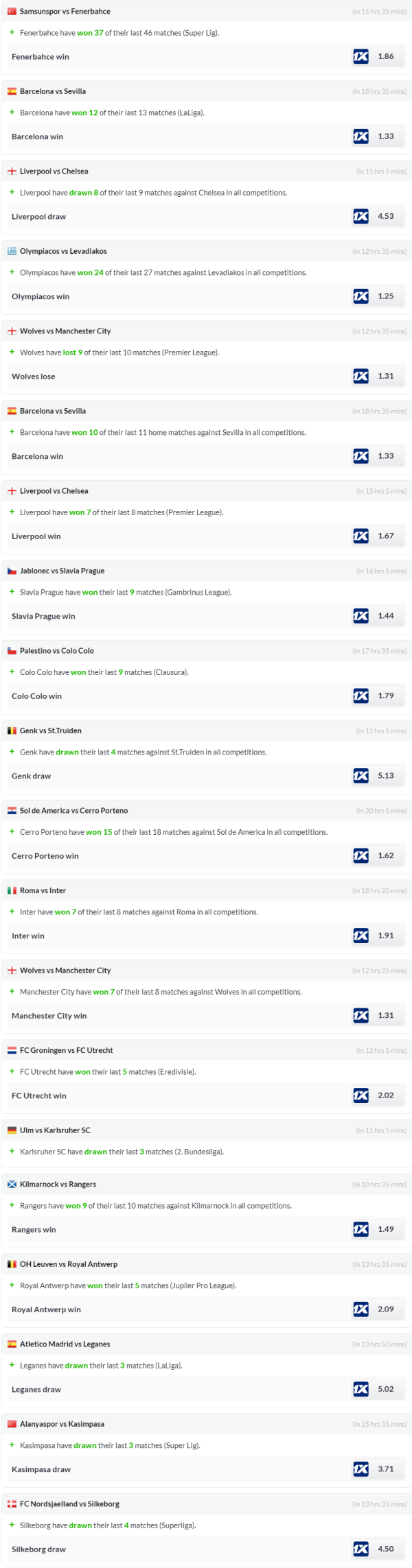Select the 5.13 odds for Genk draw

point(386,776)
